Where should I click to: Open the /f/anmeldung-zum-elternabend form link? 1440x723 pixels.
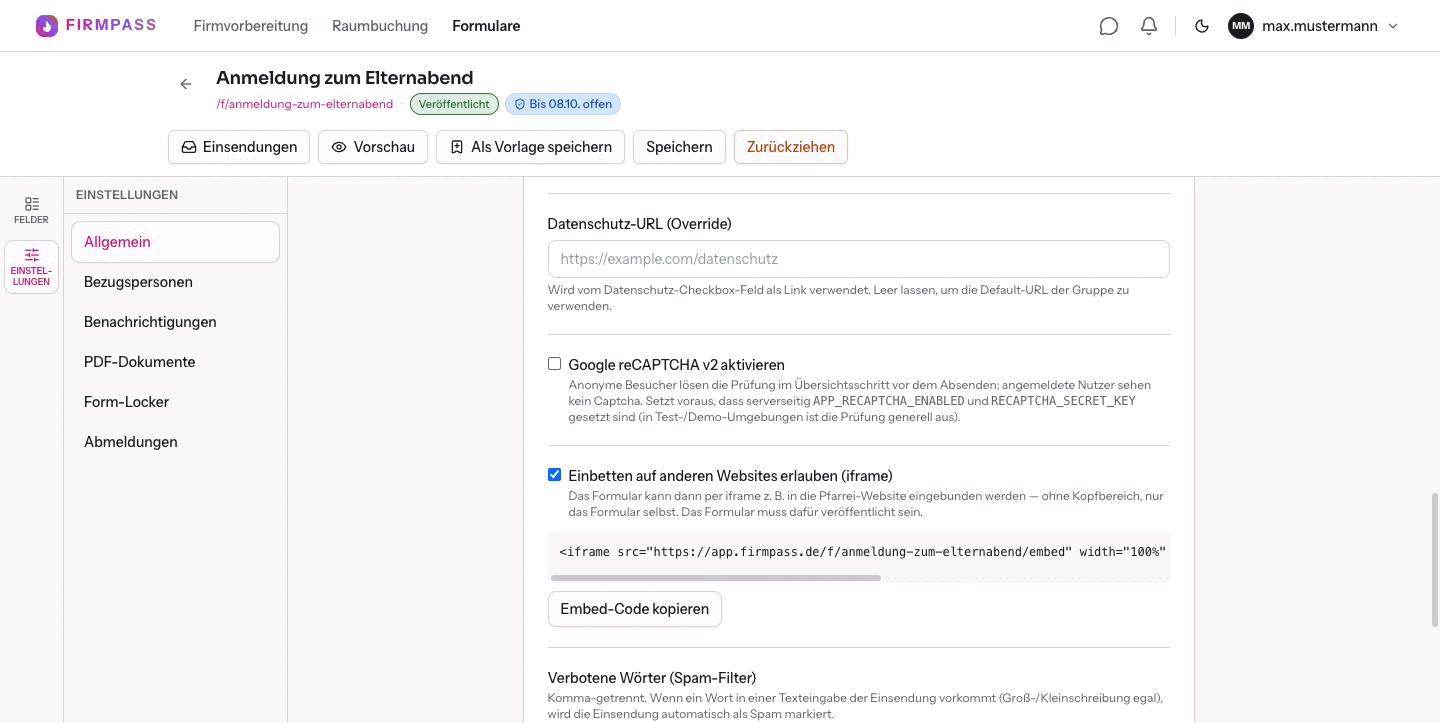[305, 104]
